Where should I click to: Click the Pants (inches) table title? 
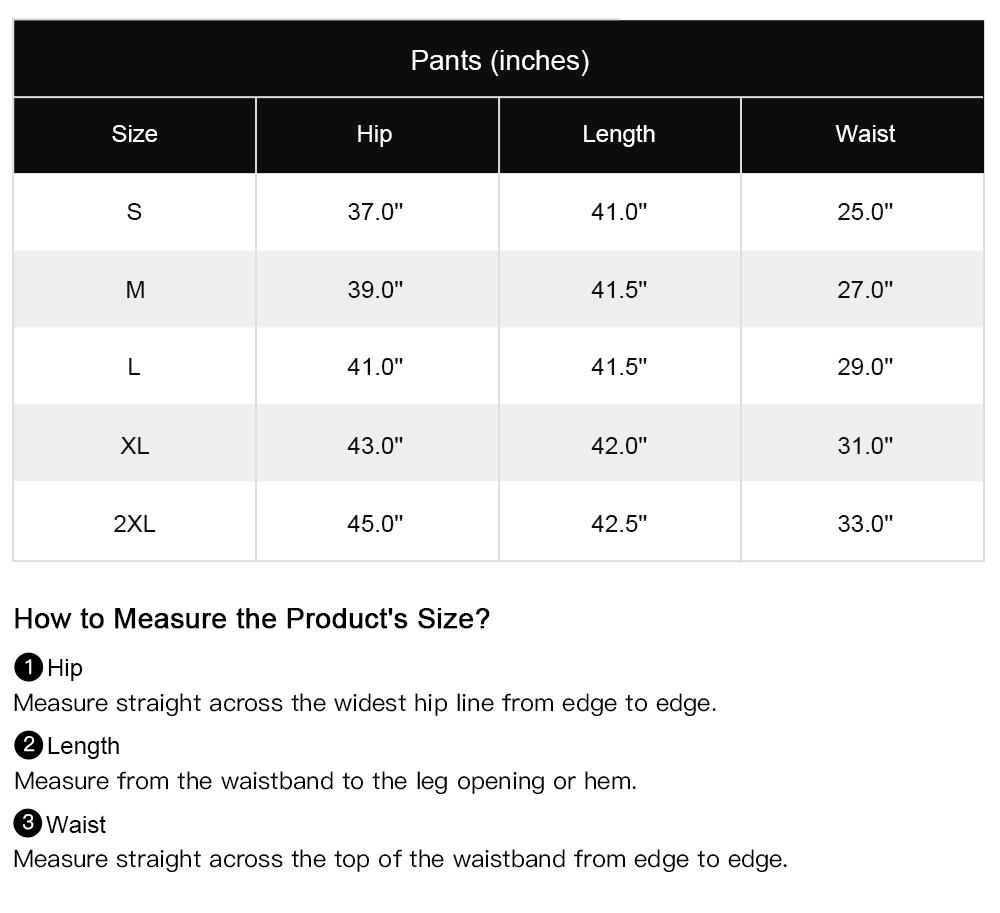pos(499,60)
